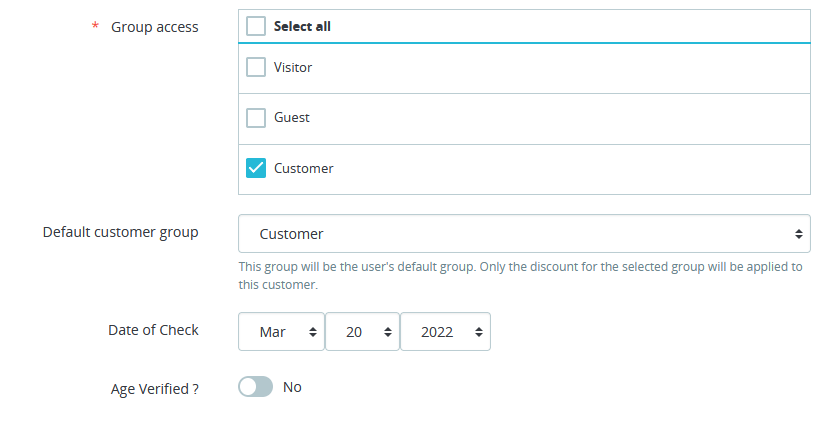Click the Customer row label text
The height and width of the screenshot is (437, 827).
pos(304,168)
